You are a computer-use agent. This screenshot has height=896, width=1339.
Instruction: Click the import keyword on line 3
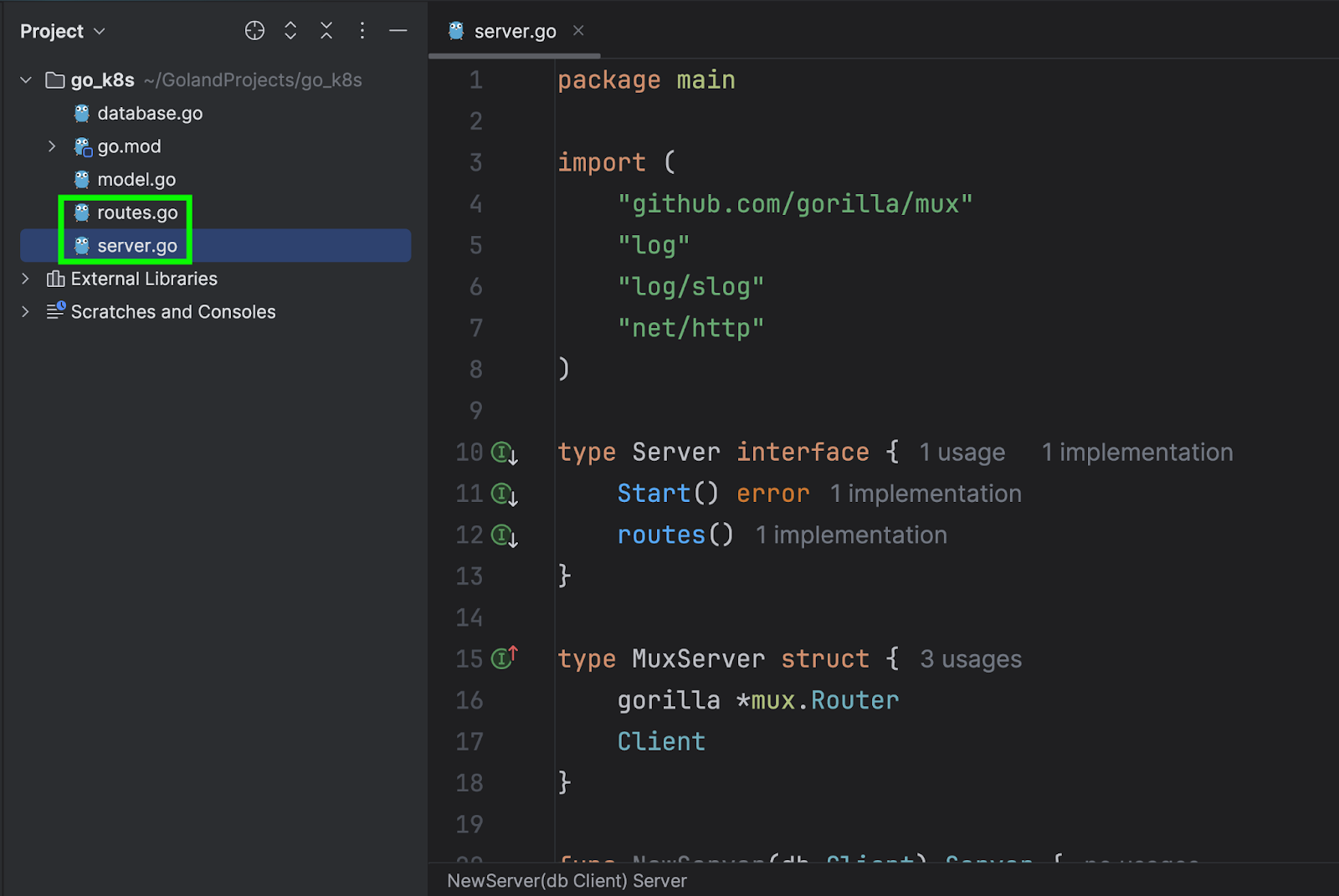(x=602, y=162)
